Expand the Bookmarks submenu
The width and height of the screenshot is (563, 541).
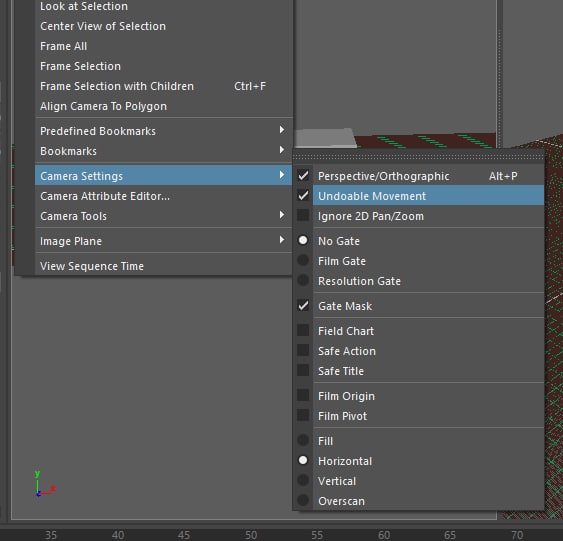coord(164,151)
